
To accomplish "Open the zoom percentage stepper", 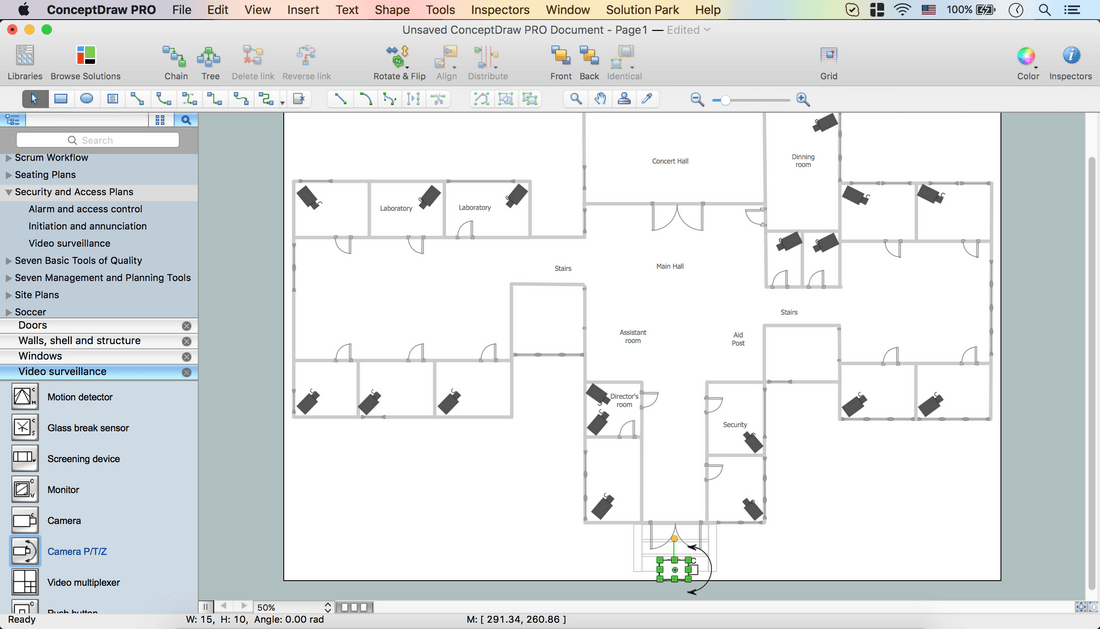I will 328,607.
